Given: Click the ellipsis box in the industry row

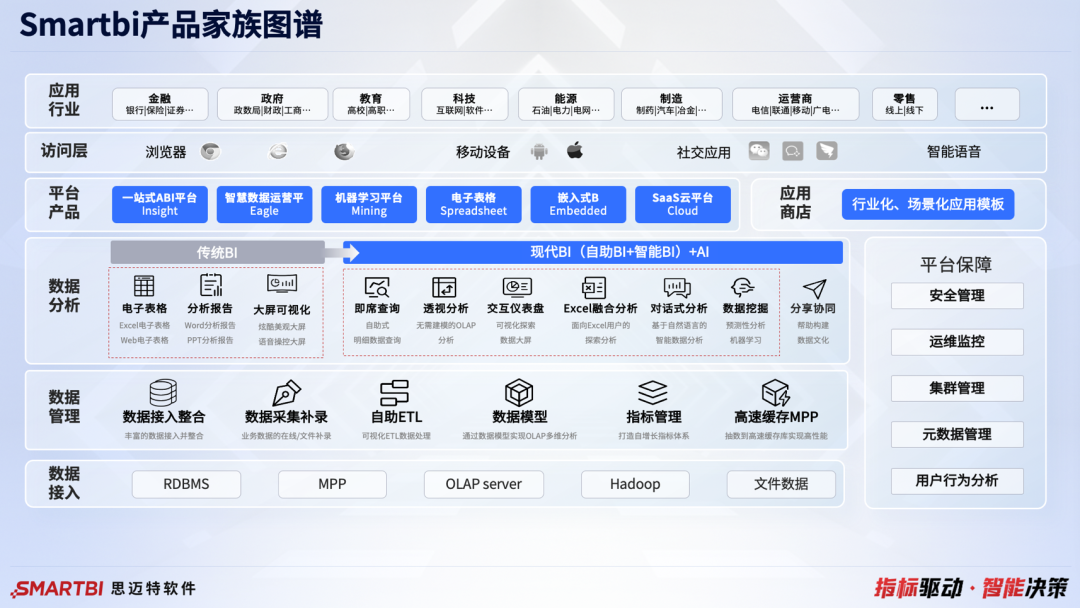Looking at the screenshot, I should click(987, 103).
